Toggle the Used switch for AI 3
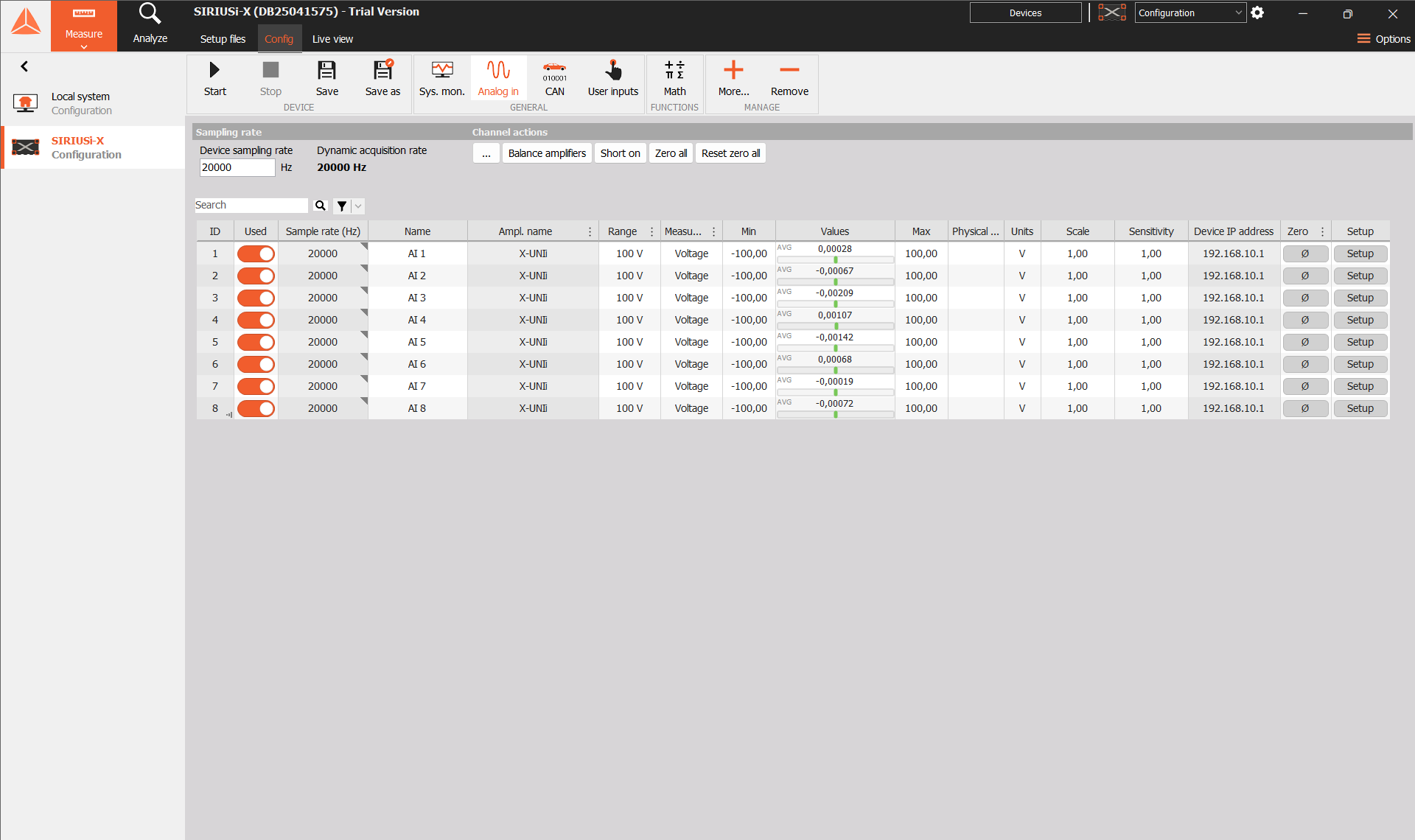 tap(256, 298)
